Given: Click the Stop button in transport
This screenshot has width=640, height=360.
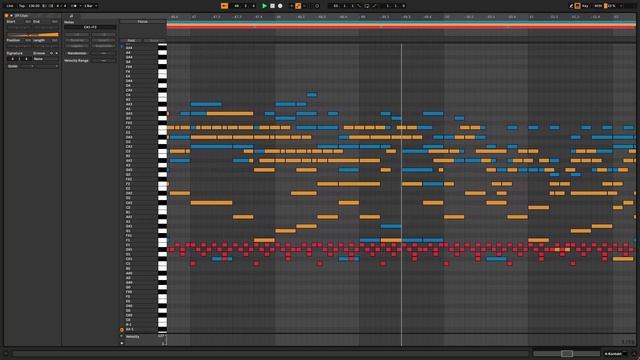Looking at the screenshot, I should (272, 6).
